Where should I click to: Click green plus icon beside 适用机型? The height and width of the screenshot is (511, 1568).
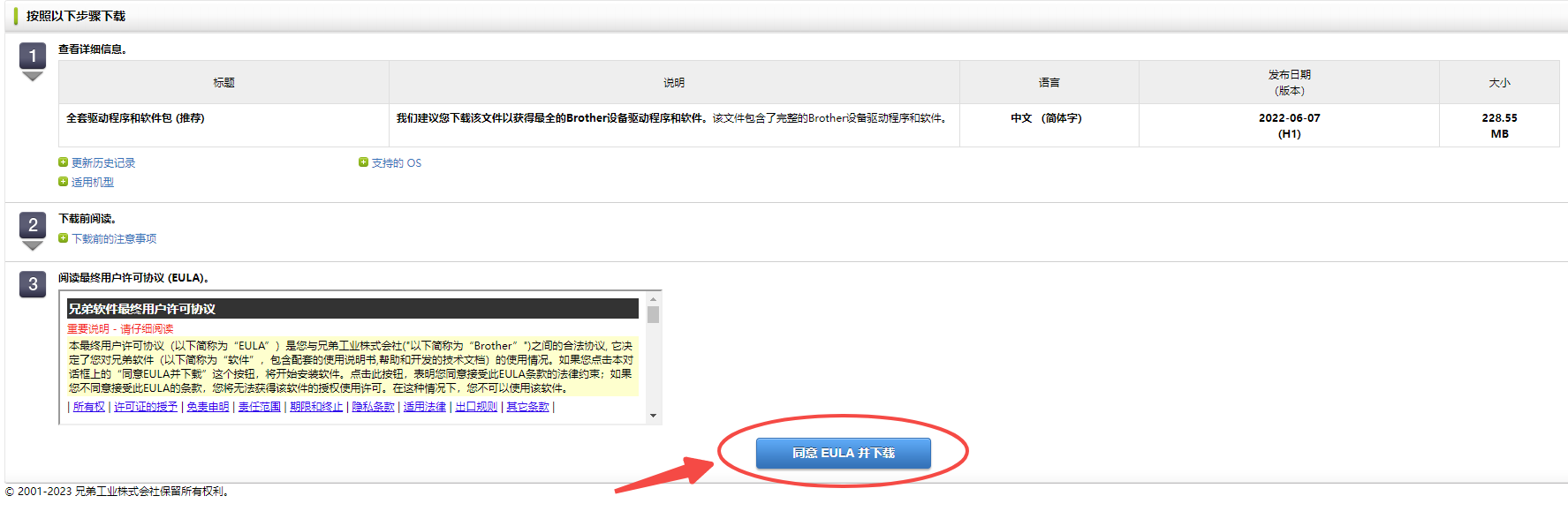[x=63, y=182]
